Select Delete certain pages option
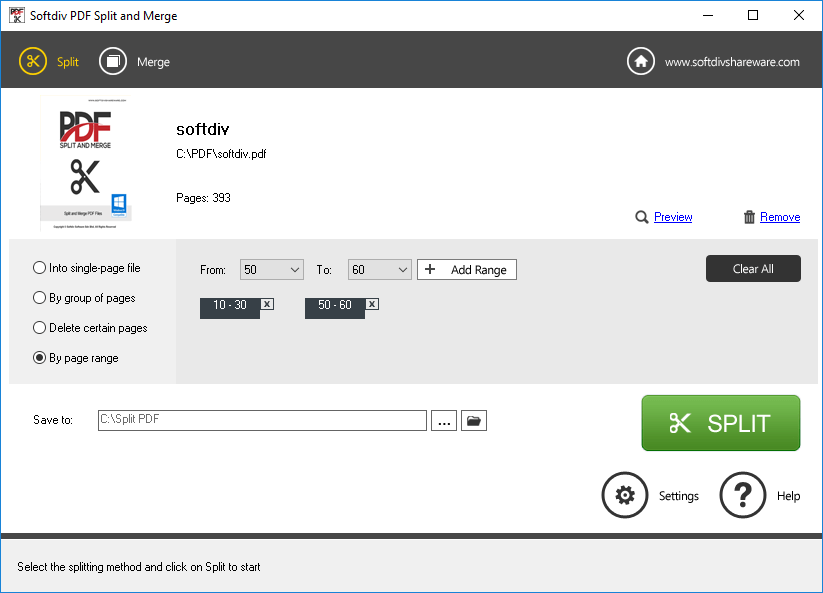 40,328
